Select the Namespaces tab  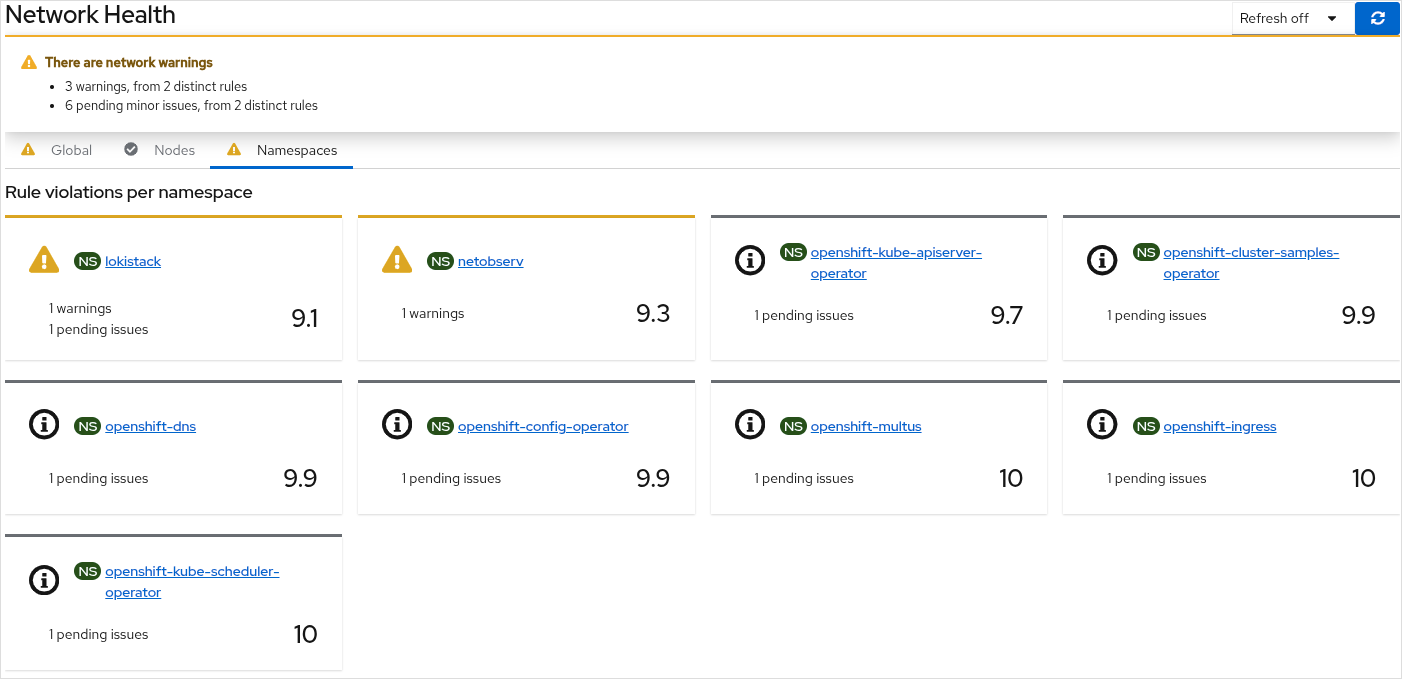[296, 149]
